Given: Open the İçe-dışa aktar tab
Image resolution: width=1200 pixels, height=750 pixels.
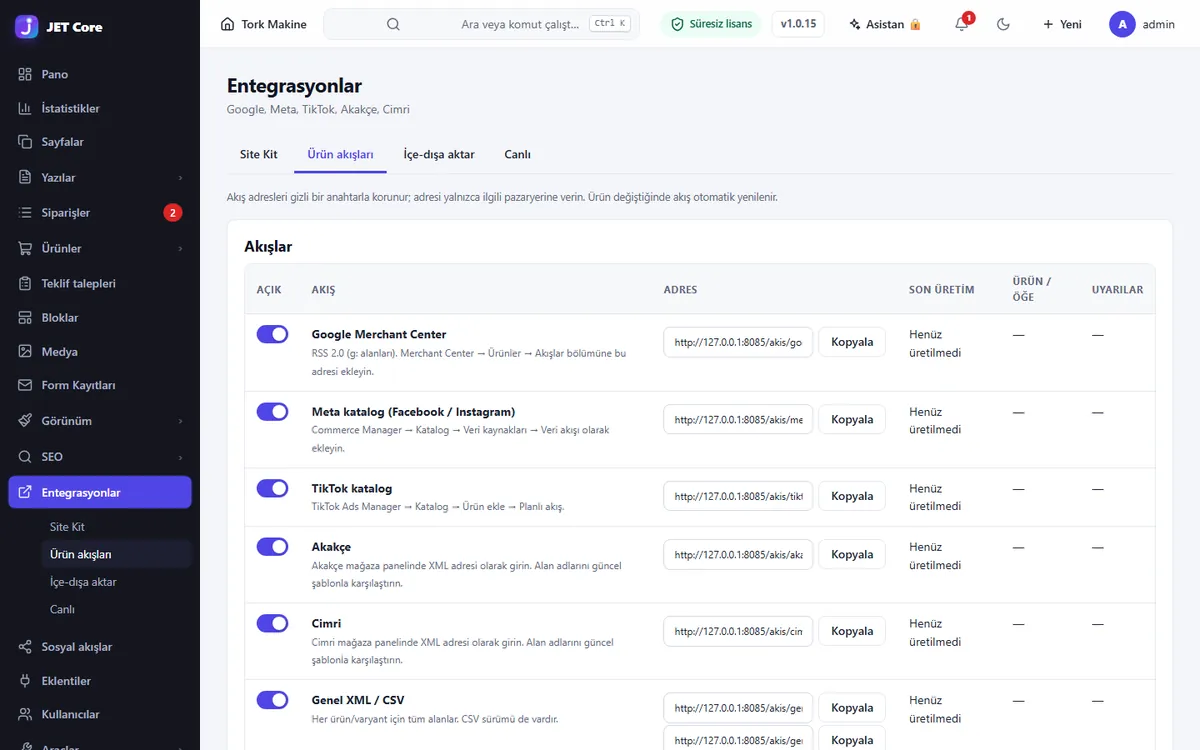Looking at the screenshot, I should pyautogui.click(x=438, y=155).
